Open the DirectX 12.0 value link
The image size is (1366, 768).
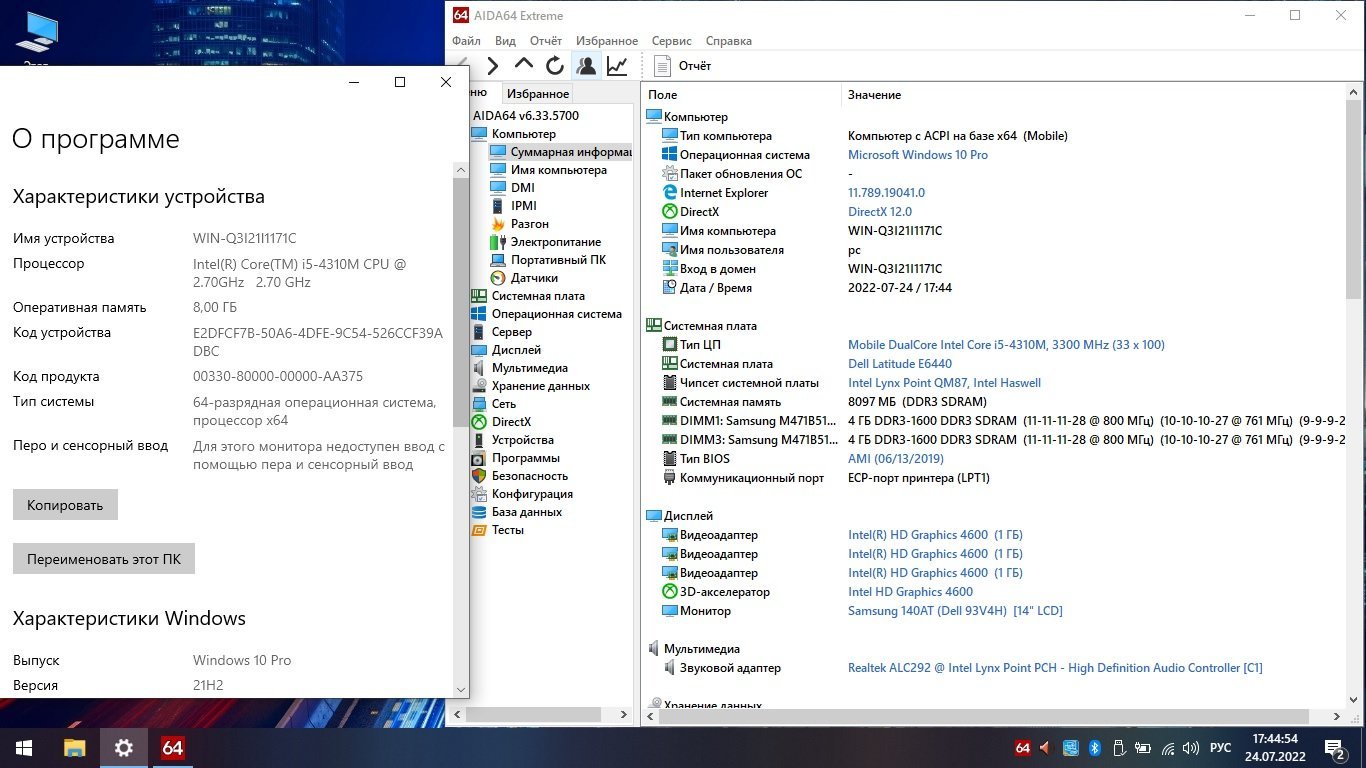pyautogui.click(x=880, y=212)
